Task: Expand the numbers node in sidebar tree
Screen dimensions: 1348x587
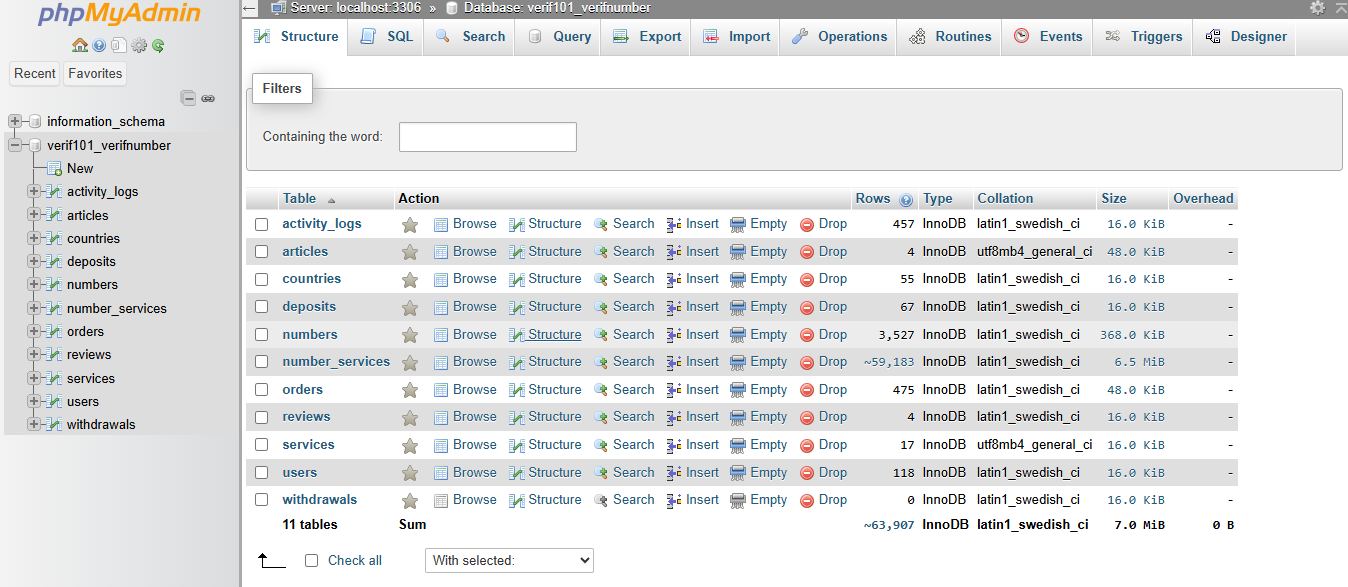Action: pos(34,284)
